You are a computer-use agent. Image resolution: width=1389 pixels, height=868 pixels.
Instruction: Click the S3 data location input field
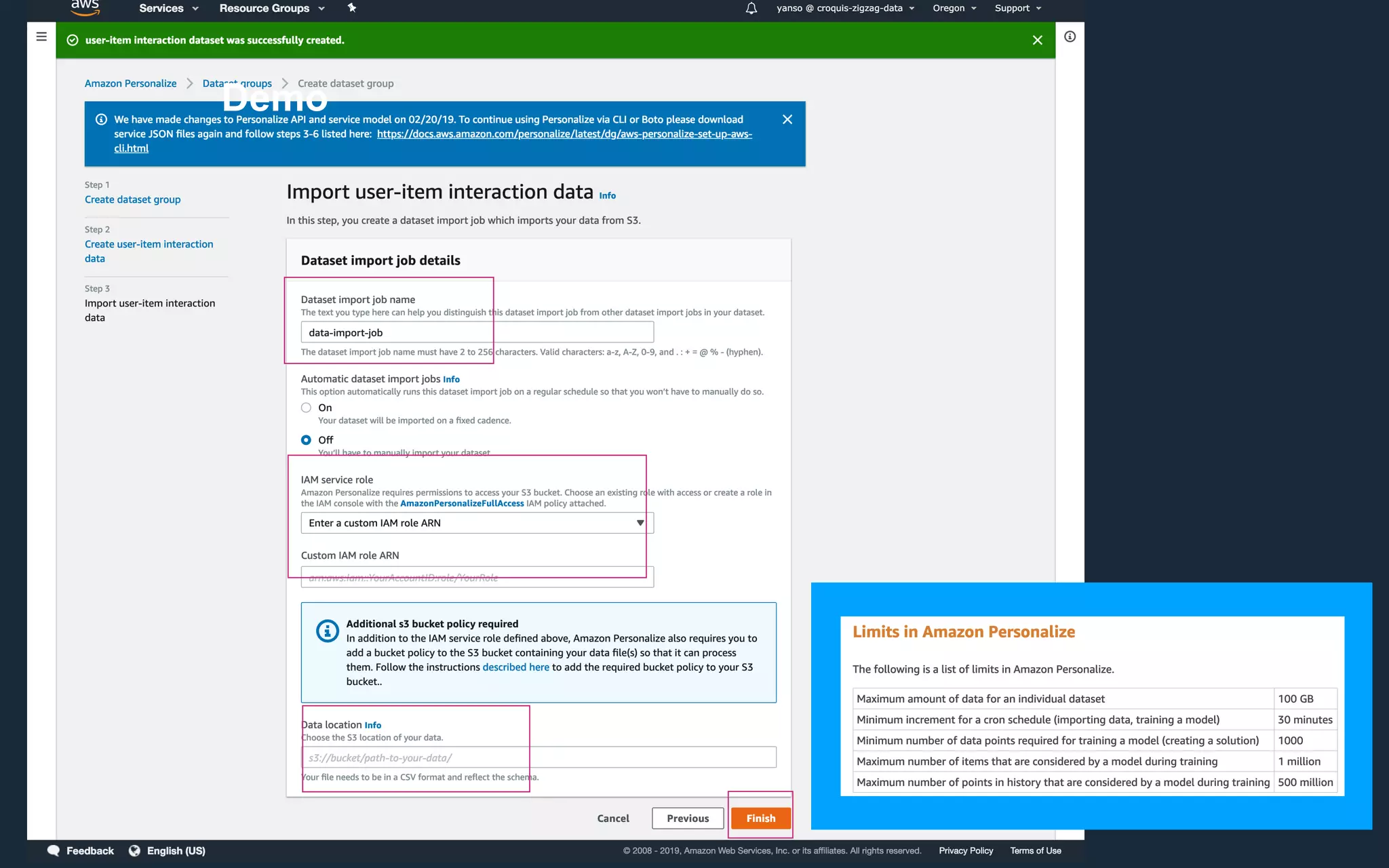click(539, 757)
